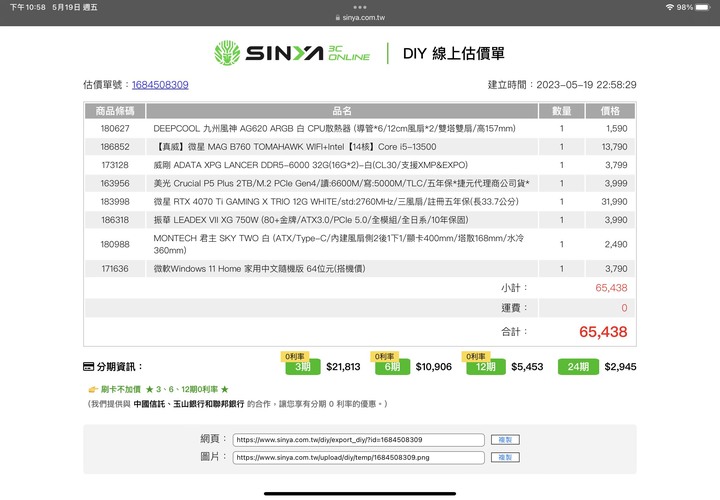Click the 價格 column header

(610, 111)
